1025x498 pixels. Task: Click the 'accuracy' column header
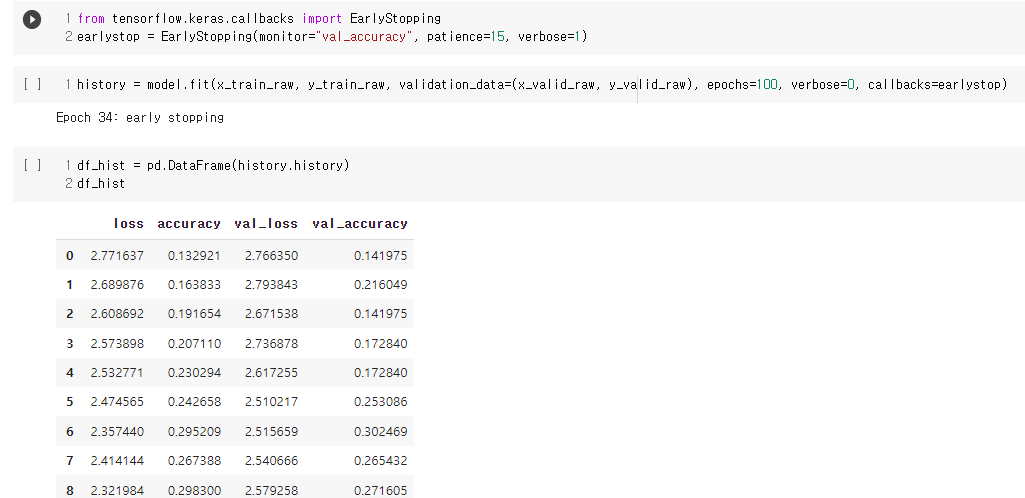click(x=189, y=224)
